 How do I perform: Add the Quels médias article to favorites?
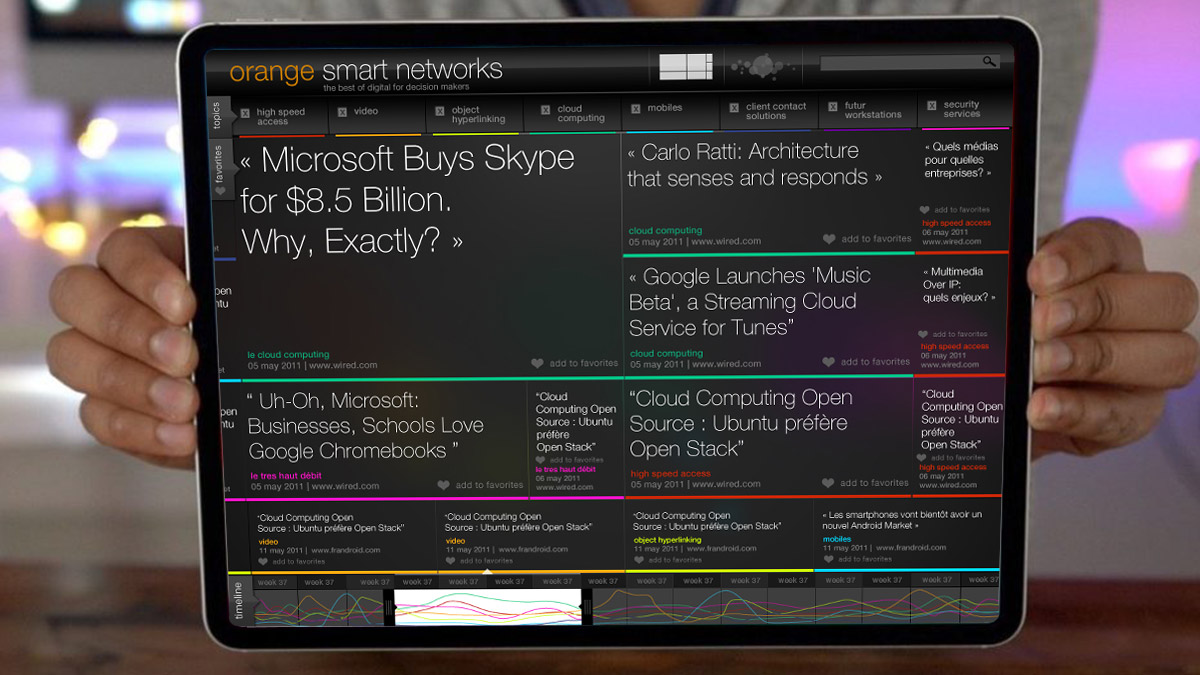(955, 210)
